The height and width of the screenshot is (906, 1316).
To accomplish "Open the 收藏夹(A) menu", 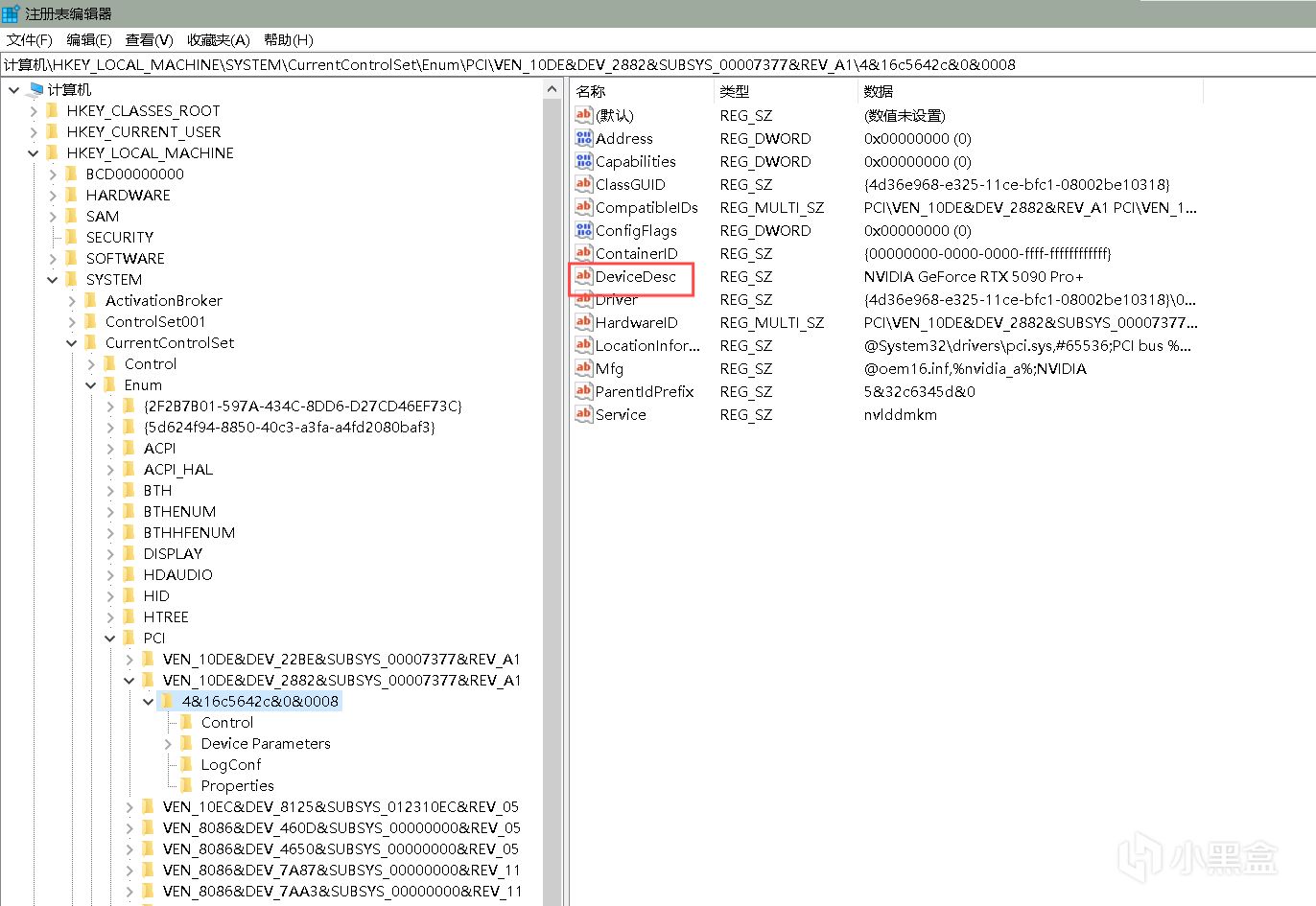I will (218, 39).
